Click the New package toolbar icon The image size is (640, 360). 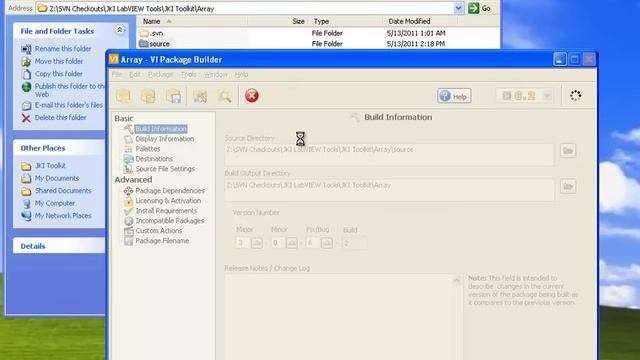(123, 96)
